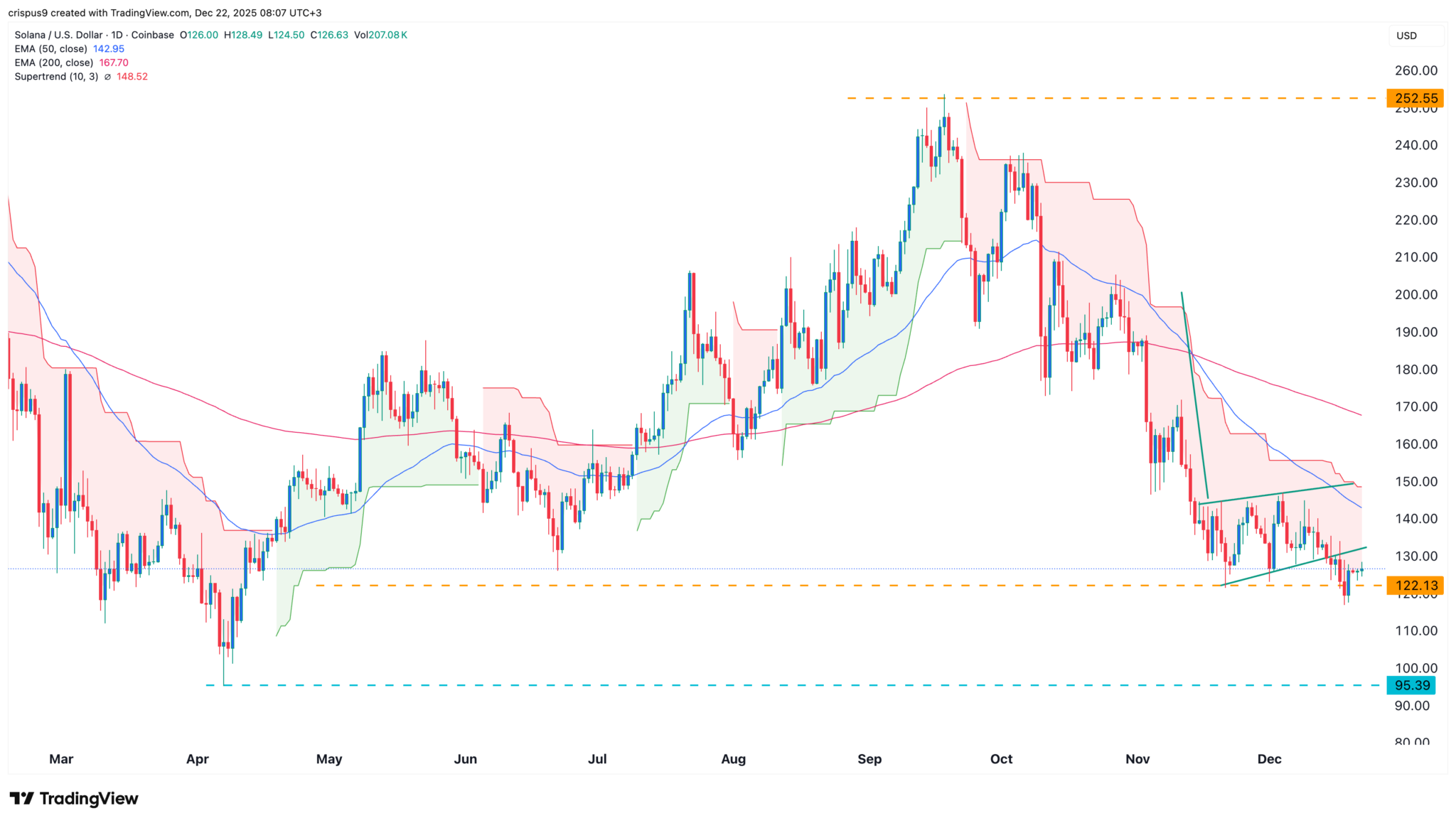Click the 200.00 price axis label

click(1415, 294)
